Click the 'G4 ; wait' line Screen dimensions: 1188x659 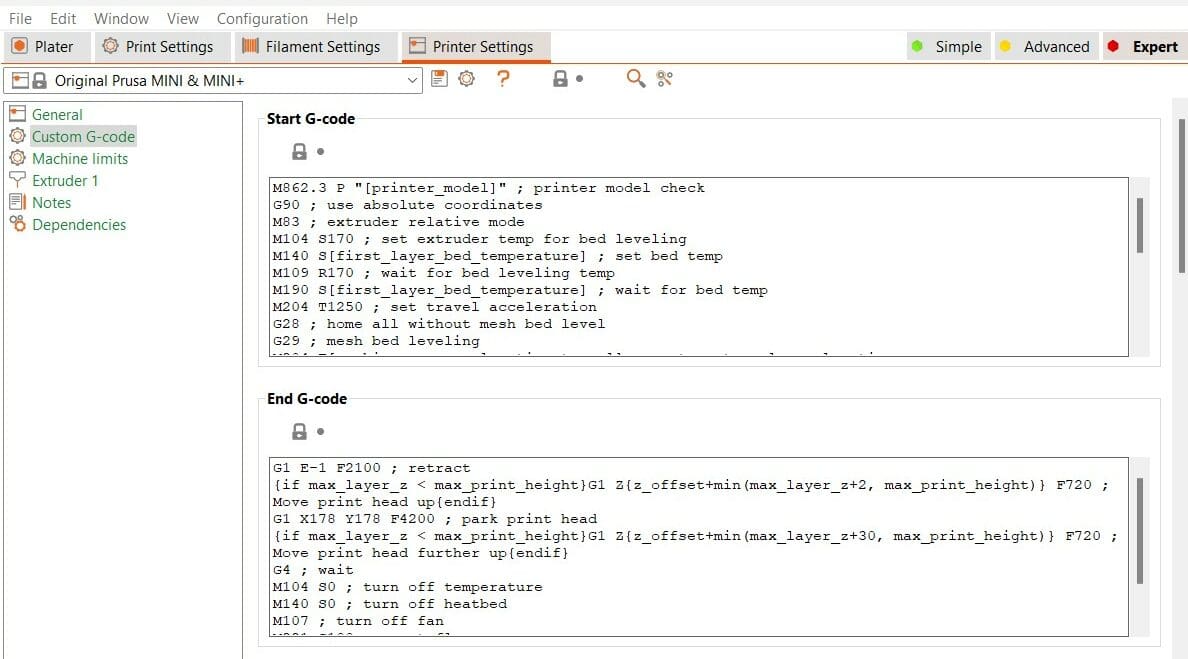(313, 570)
